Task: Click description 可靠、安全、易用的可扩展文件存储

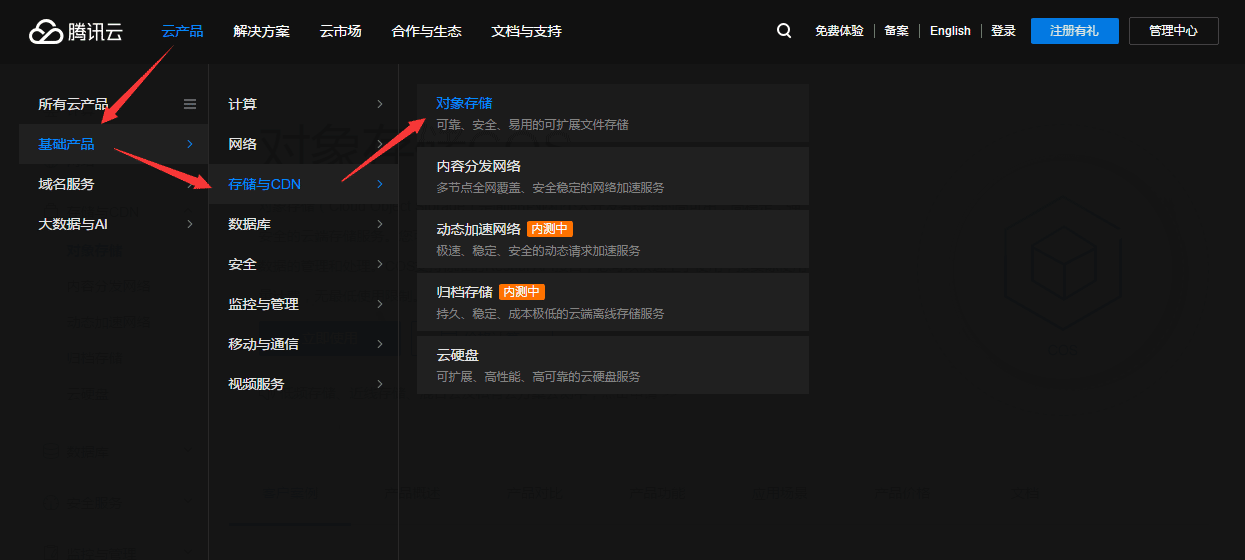Action: point(533,125)
